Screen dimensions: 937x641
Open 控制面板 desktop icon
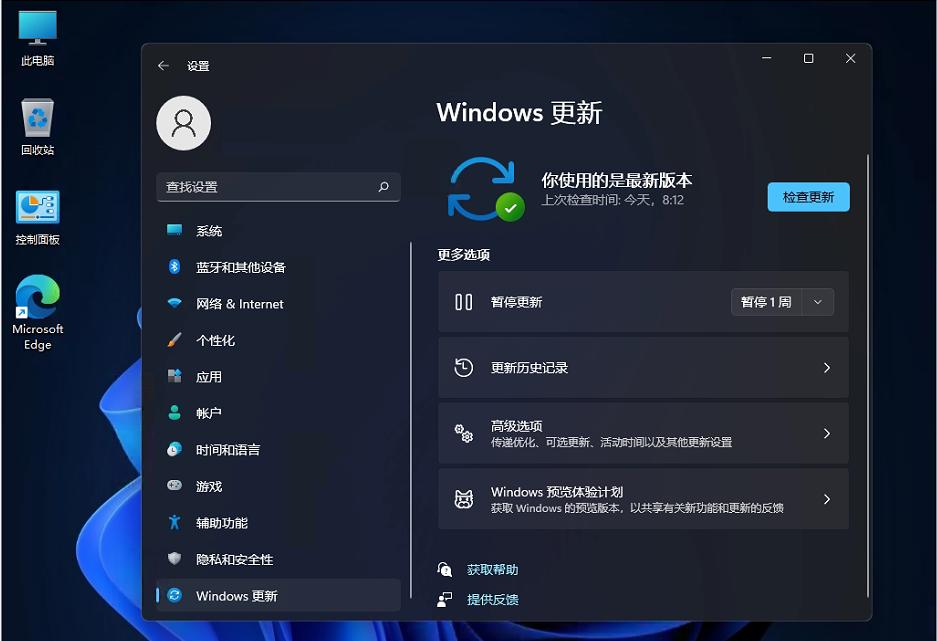[x=37, y=217]
